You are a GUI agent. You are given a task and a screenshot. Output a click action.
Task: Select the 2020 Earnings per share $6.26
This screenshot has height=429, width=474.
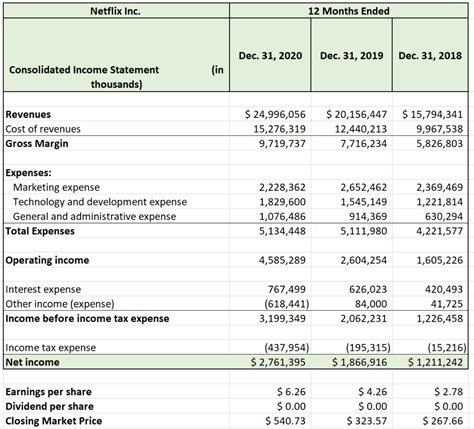(x=291, y=392)
